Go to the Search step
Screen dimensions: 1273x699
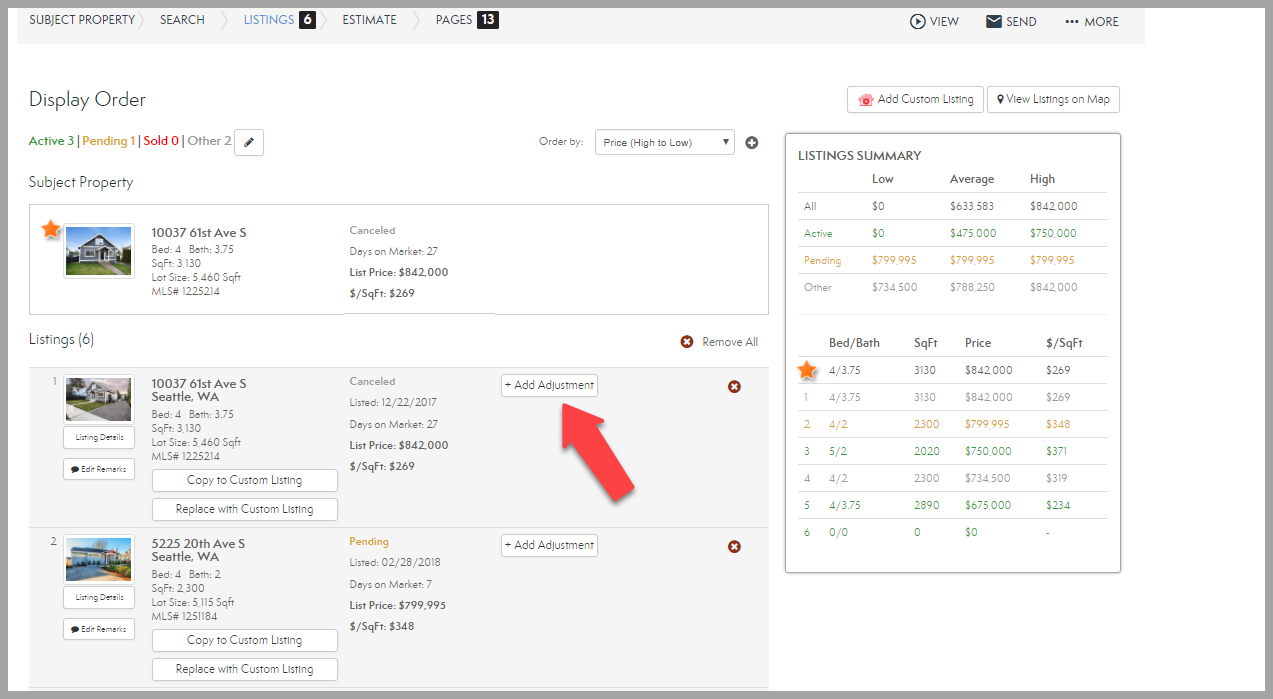tap(182, 20)
